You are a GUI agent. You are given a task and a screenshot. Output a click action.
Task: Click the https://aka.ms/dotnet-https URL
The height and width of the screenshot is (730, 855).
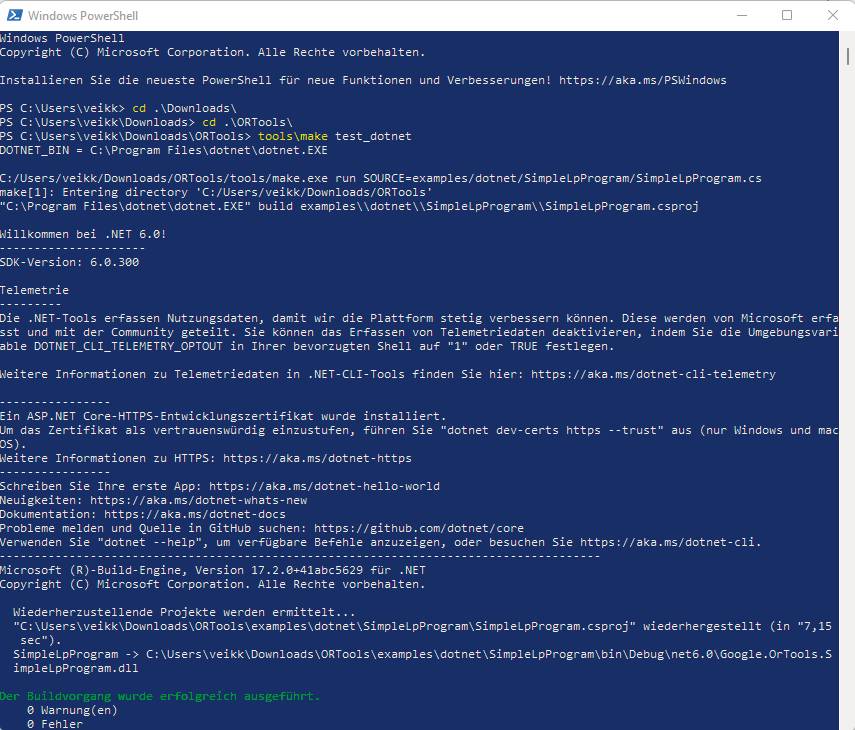coord(317,458)
